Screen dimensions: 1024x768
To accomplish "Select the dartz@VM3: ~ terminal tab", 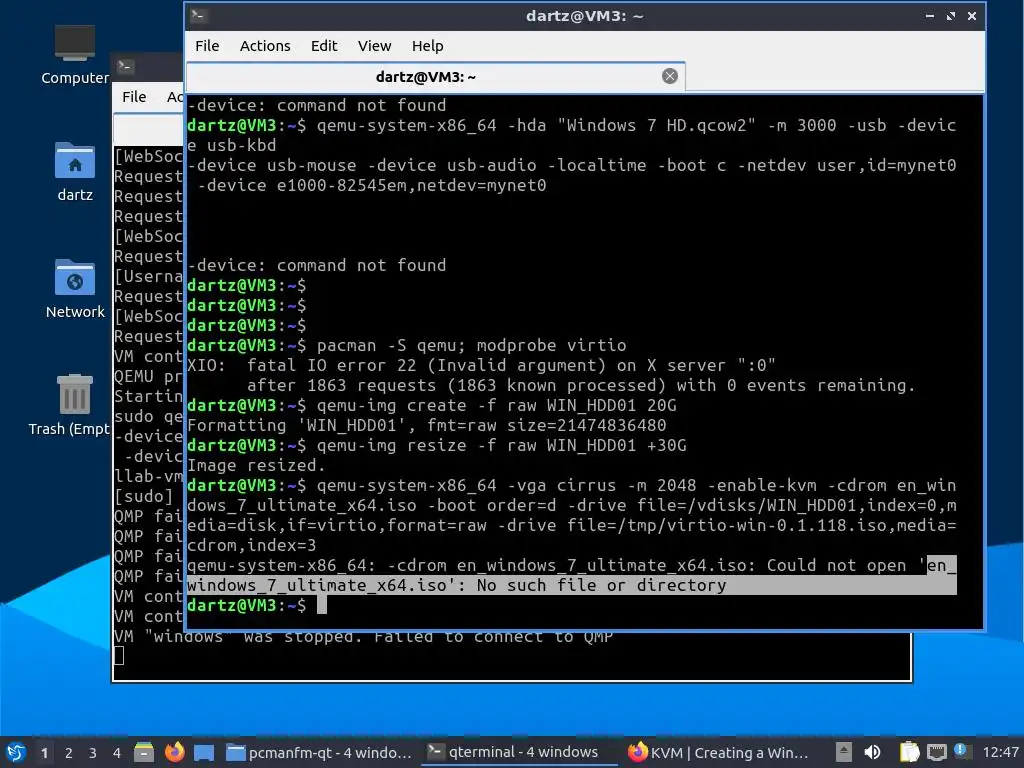I will pos(436,77).
